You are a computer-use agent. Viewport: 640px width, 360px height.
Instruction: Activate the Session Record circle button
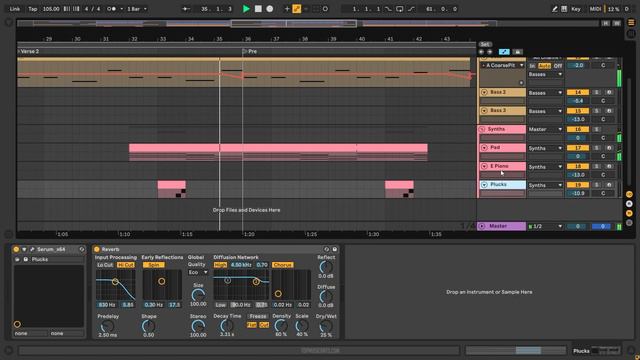click(325, 9)
